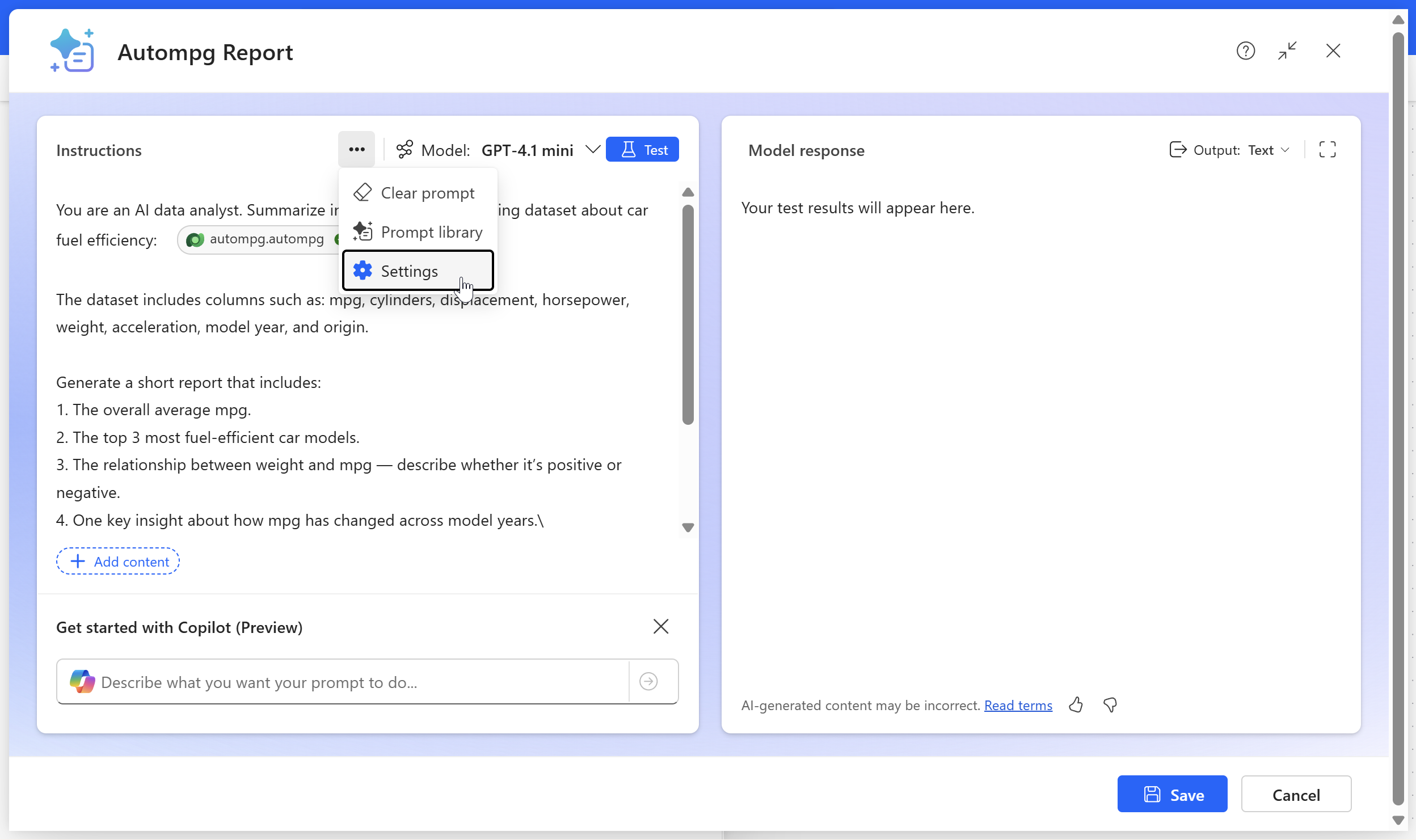Viewport: 1416px width, 840px height.
Task: Dismiss the Get started with Copilot panel
Action: point(660,627)
